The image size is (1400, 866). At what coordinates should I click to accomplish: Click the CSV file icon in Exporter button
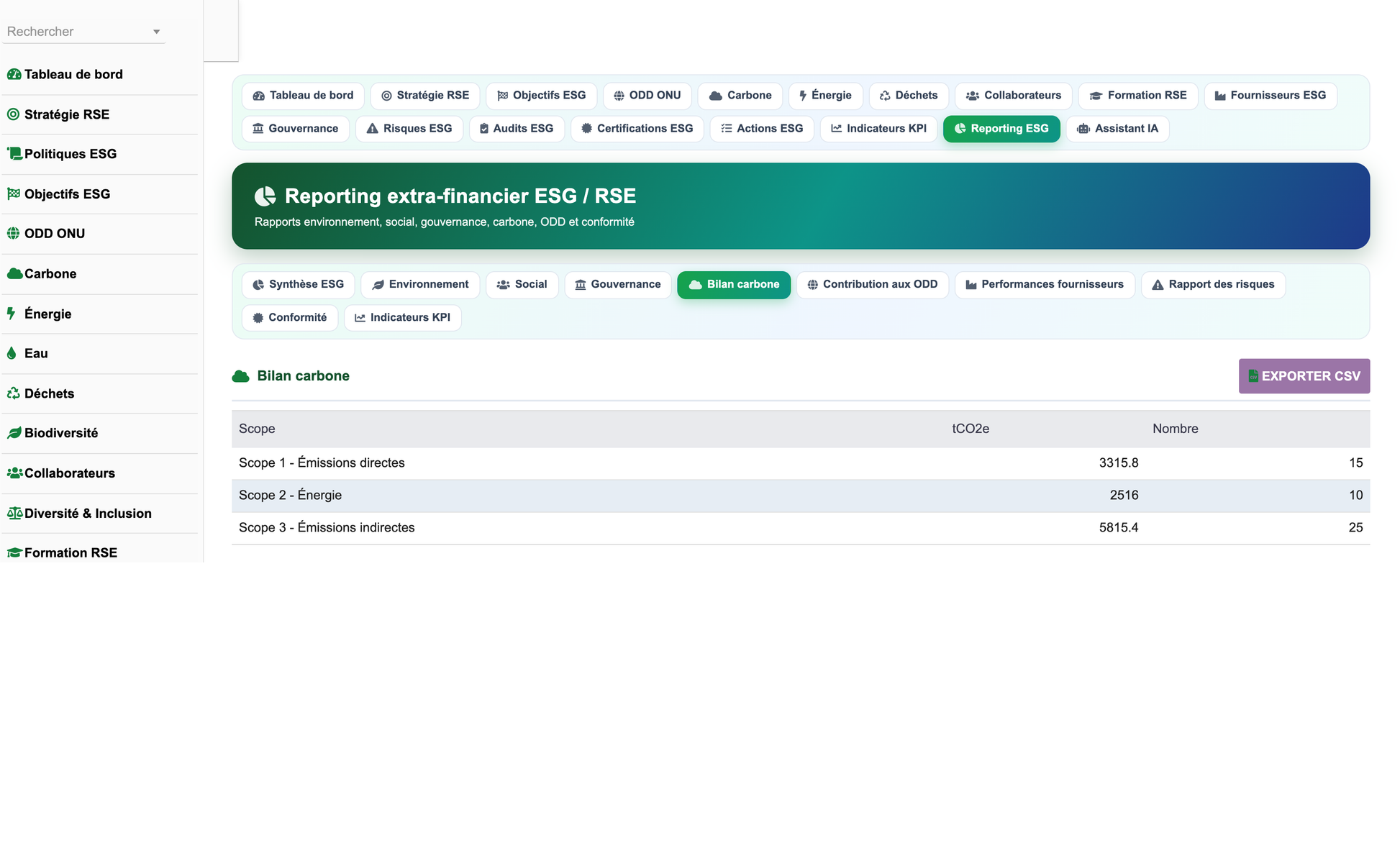tap(1253, 376)
